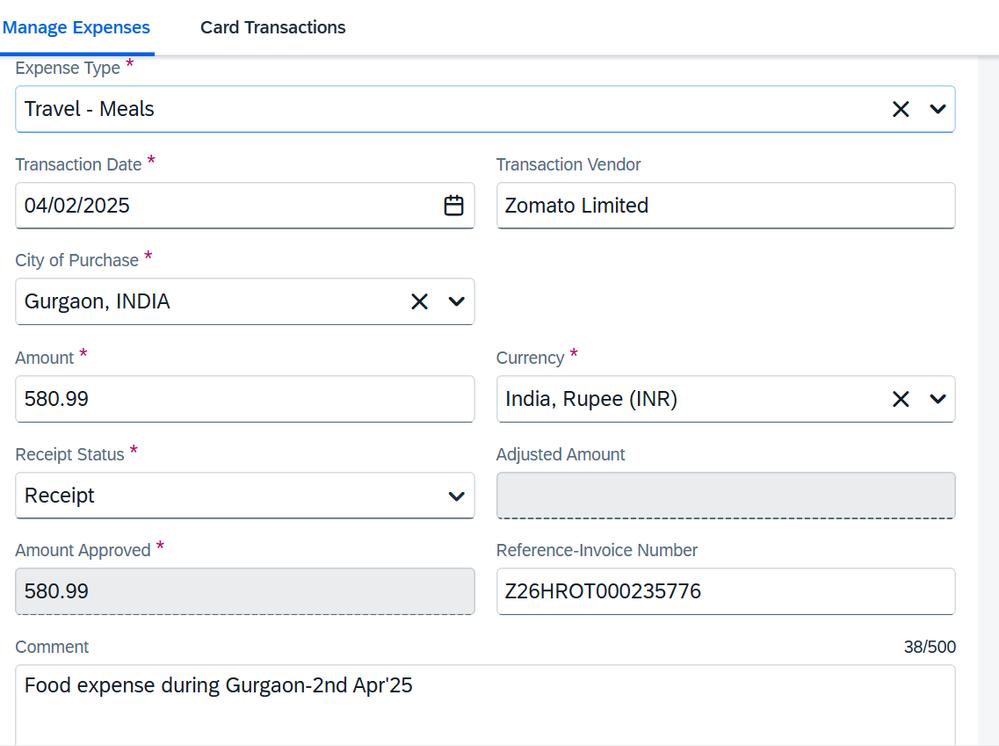The image size is (999, 746).
Task: Open the Currency dropdown list
Action: pyautogui.click(x=937, y=399)
